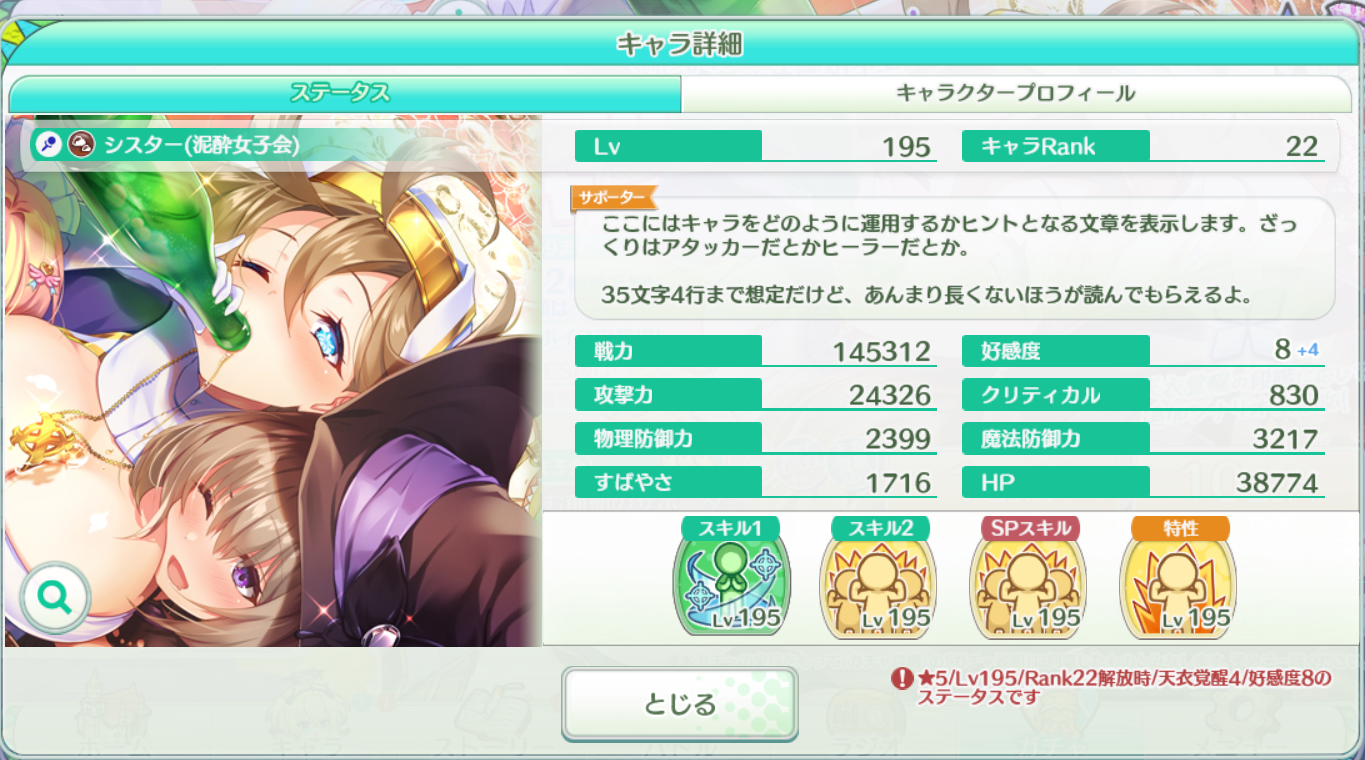
Task: Click the red warning exclamation icon
Action: 902,679
